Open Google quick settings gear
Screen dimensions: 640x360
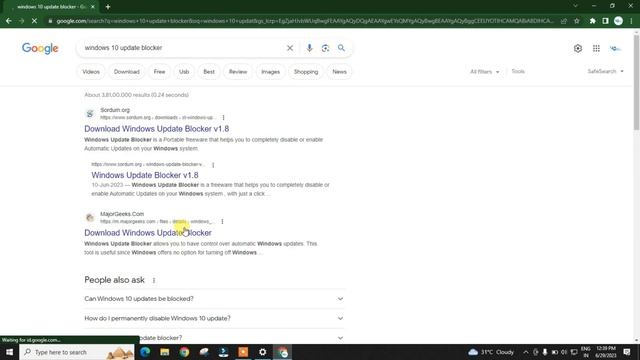click(578, 49)
